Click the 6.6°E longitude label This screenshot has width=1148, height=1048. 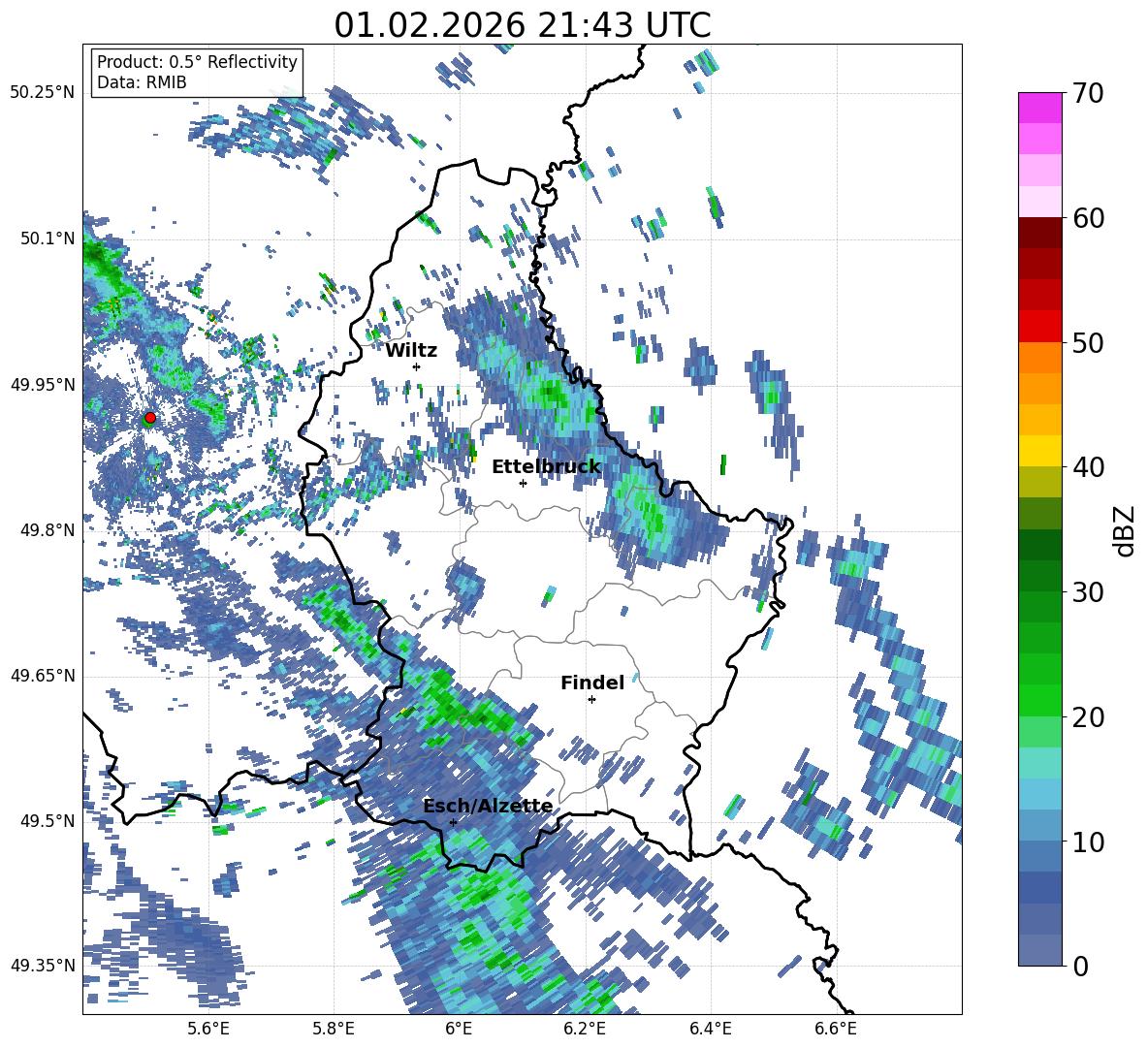coord(836,1029)
